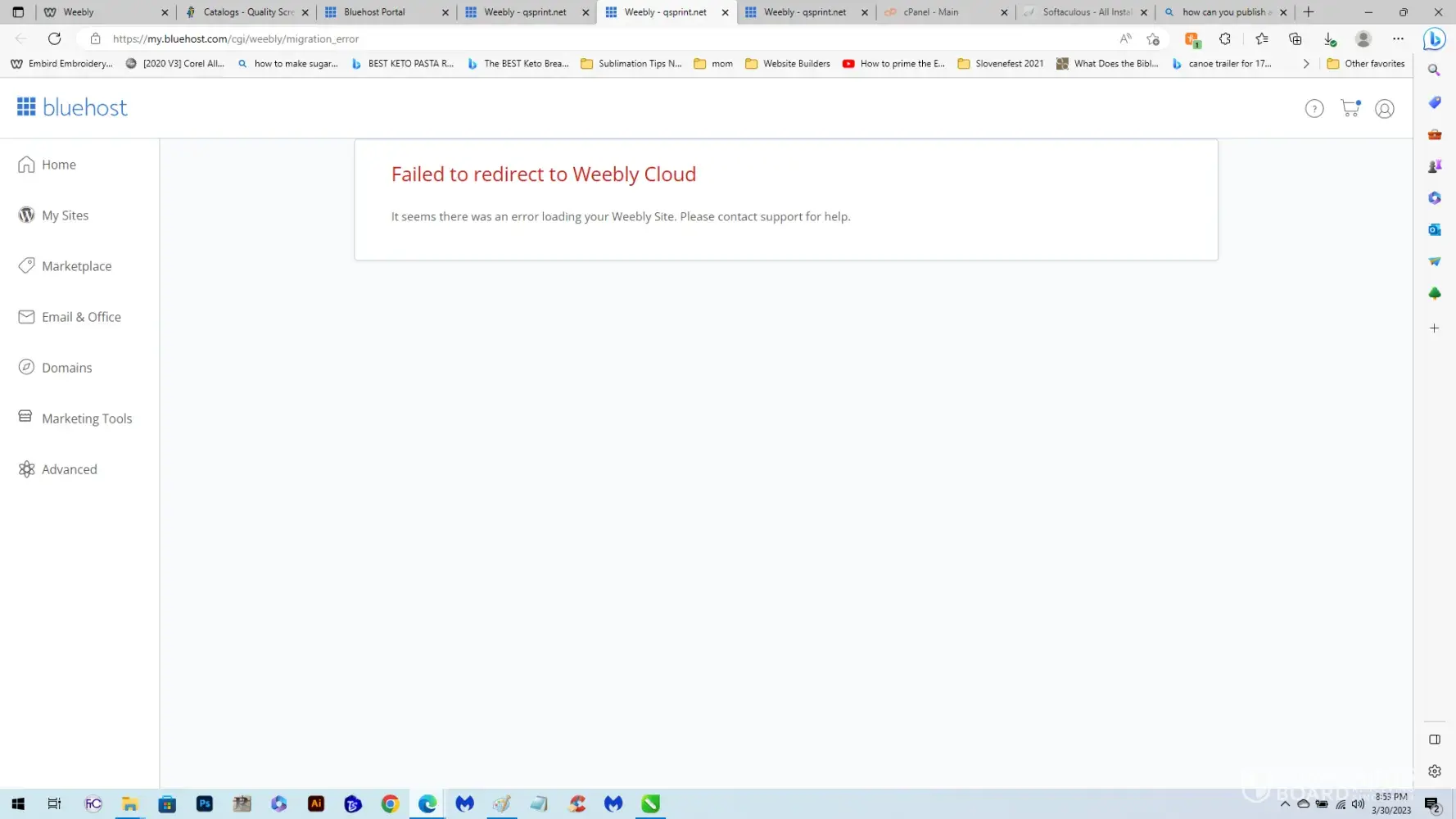The image size is (1456, 819).
Task: Open the Bluehost help icon
Action: pos(1314,109)
